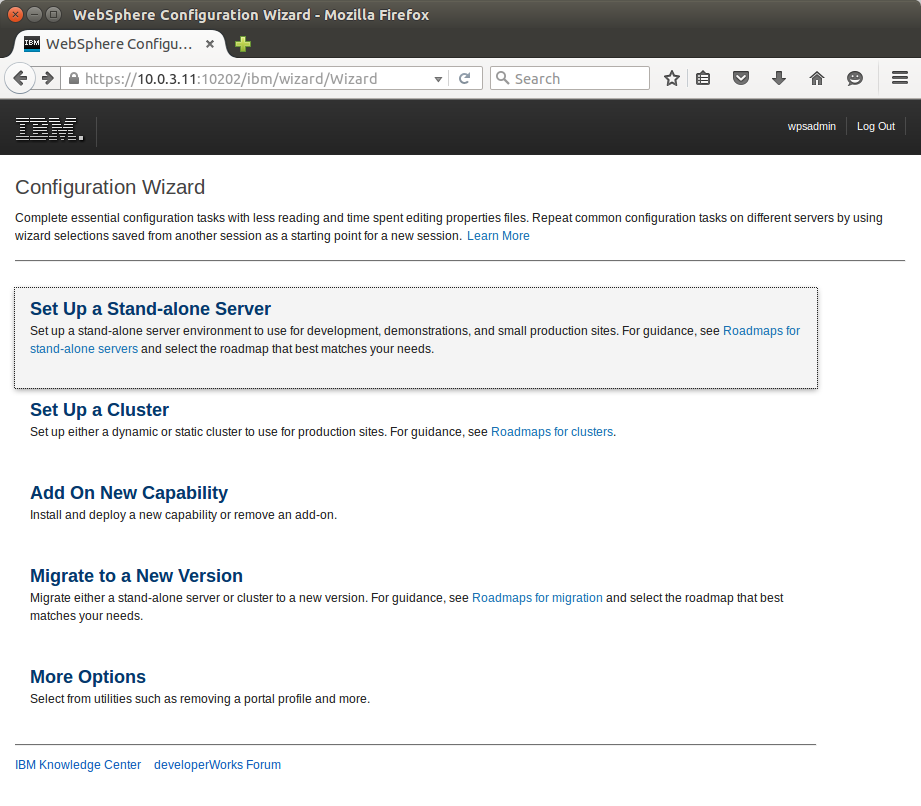The image size is (921, 806).
Task: Bookmark this page with the star icon
Action: click(671, 78)
